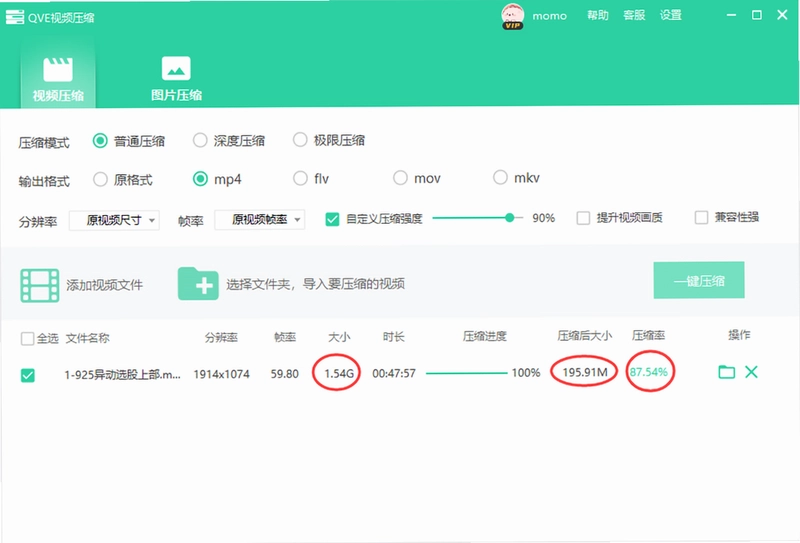This screenshot has height=543, width=800.
Task: Open output folder icon for the video row
Action: tap(727, 372)
